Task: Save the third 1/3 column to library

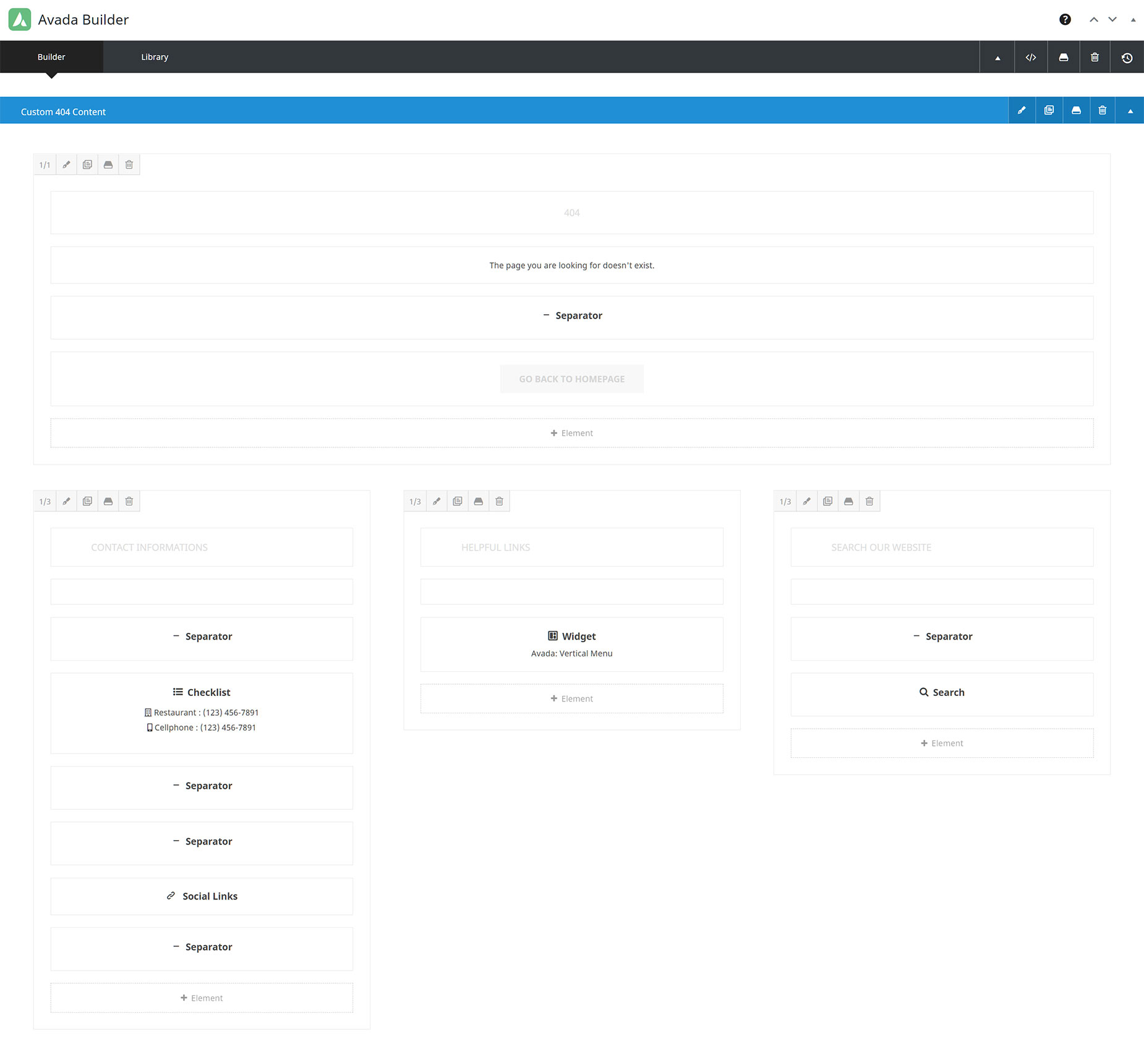Action: tap(848, 501)
